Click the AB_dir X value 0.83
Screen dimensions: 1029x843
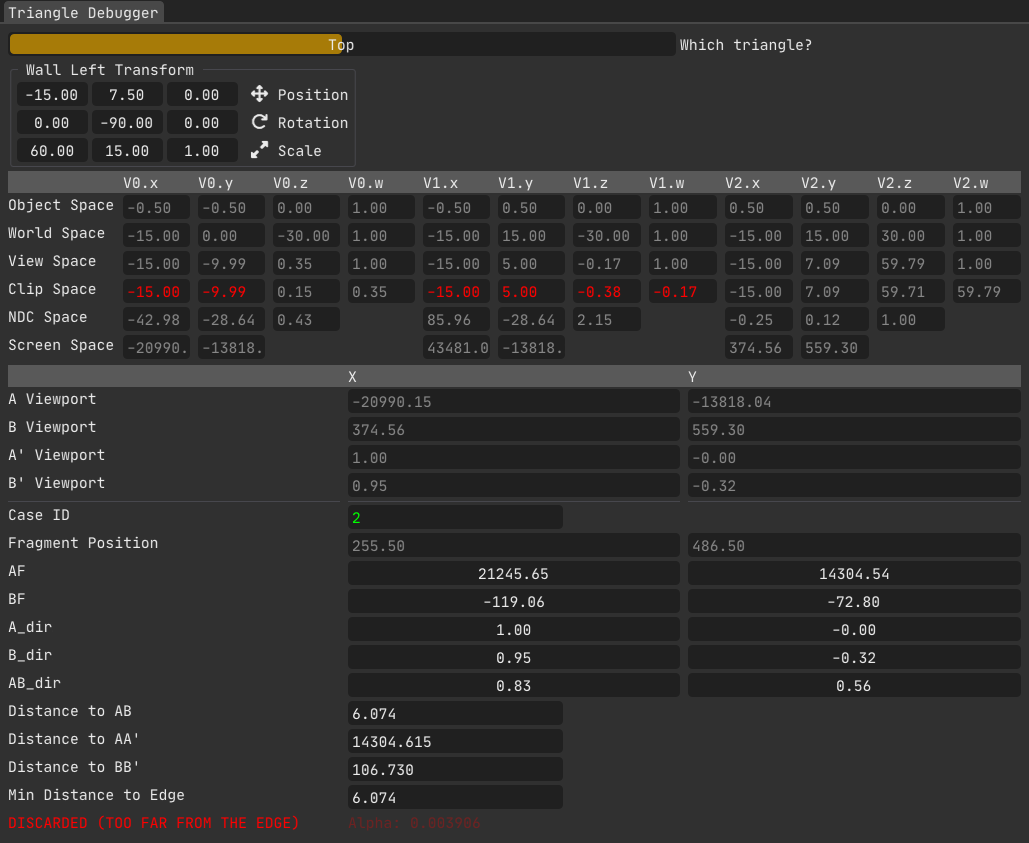click(513, 686)
